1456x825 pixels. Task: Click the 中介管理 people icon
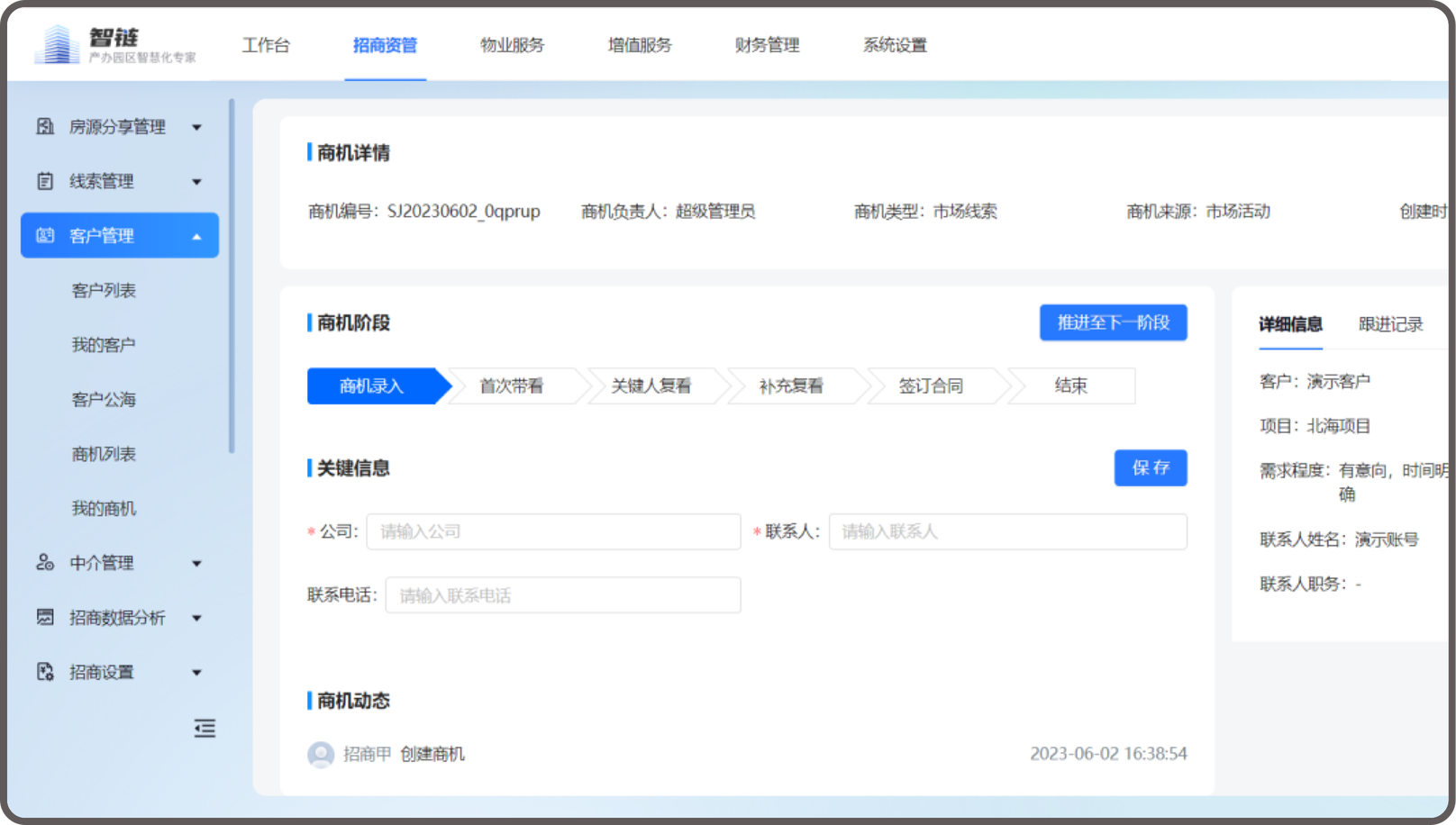(x=45, y=563)
